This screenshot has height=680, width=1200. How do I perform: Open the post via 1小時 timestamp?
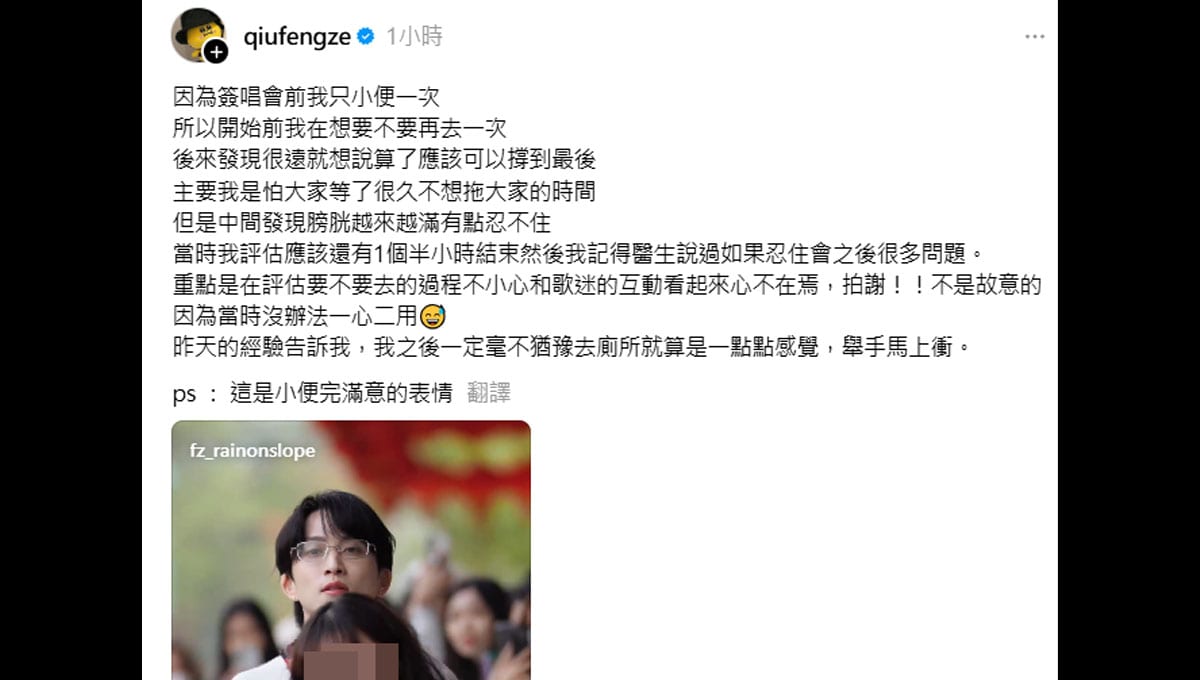(x=414, y=37)
